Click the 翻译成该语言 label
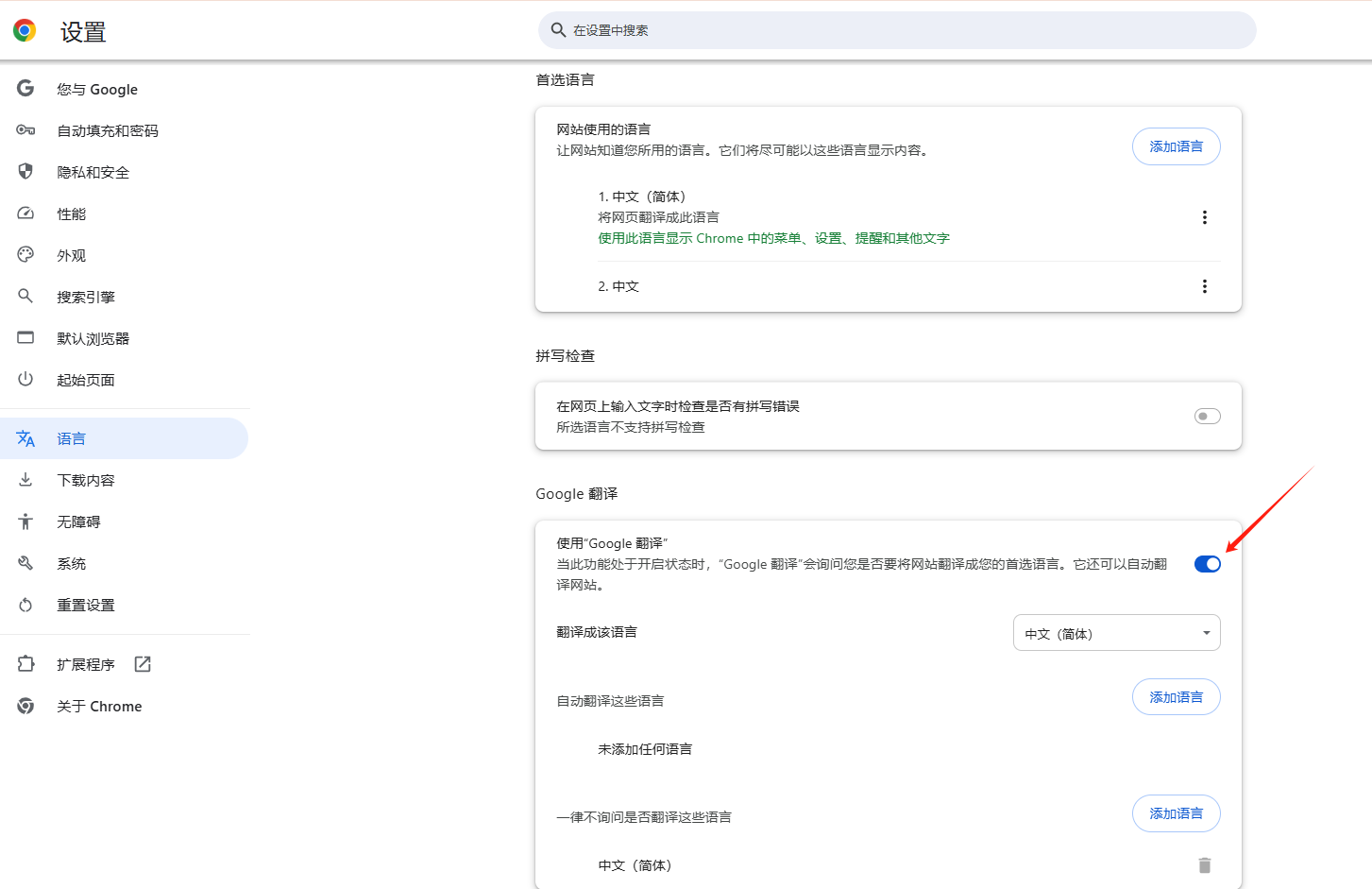Image resolution: width=1372 pixels, height=889 pixels. point(597,632)
